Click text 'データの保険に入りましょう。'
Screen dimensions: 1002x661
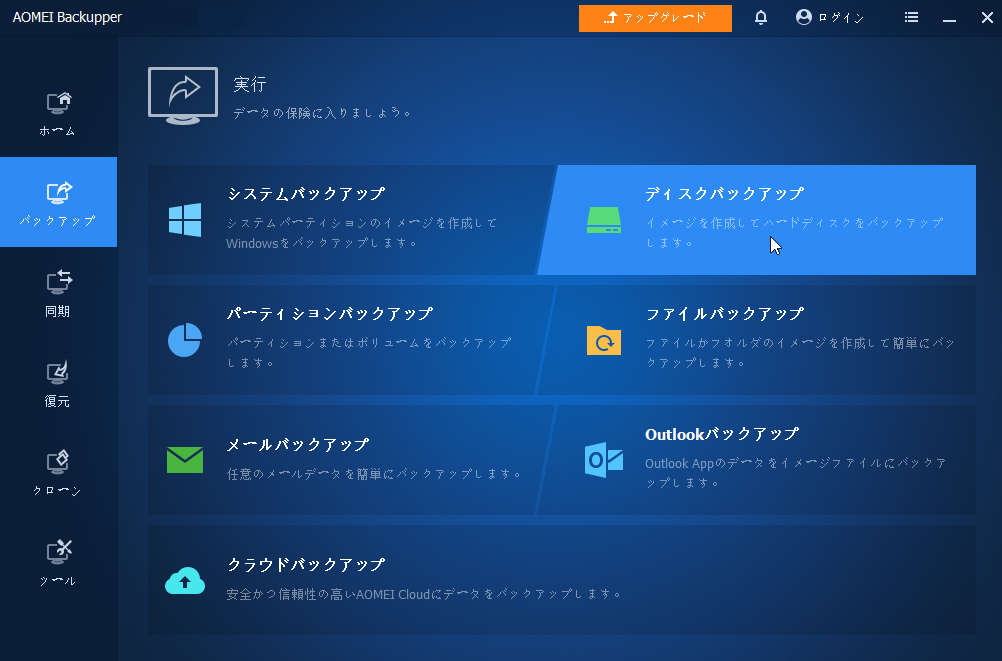(322, 113)
